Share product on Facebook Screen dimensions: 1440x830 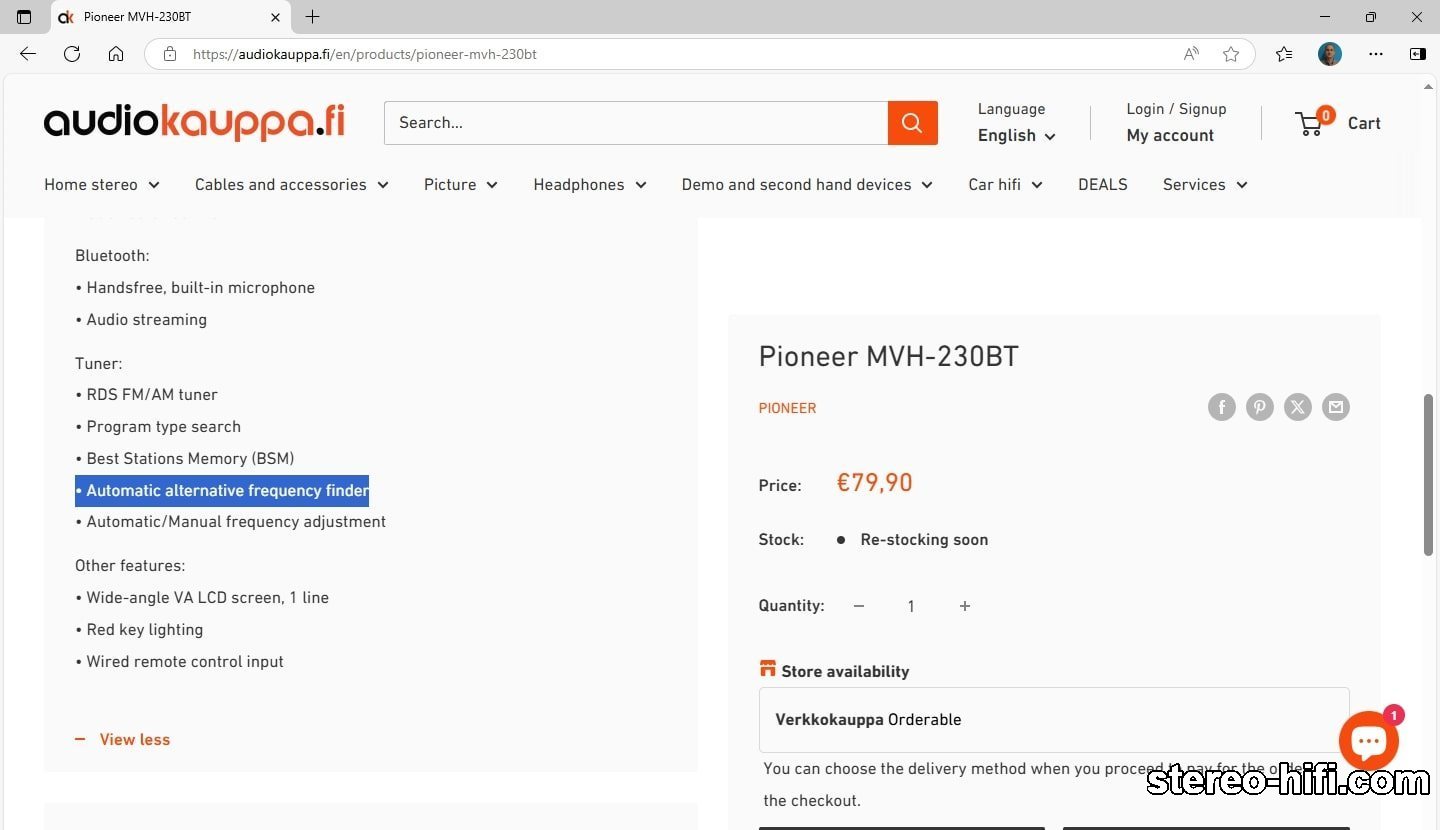tap(1222, 407)
